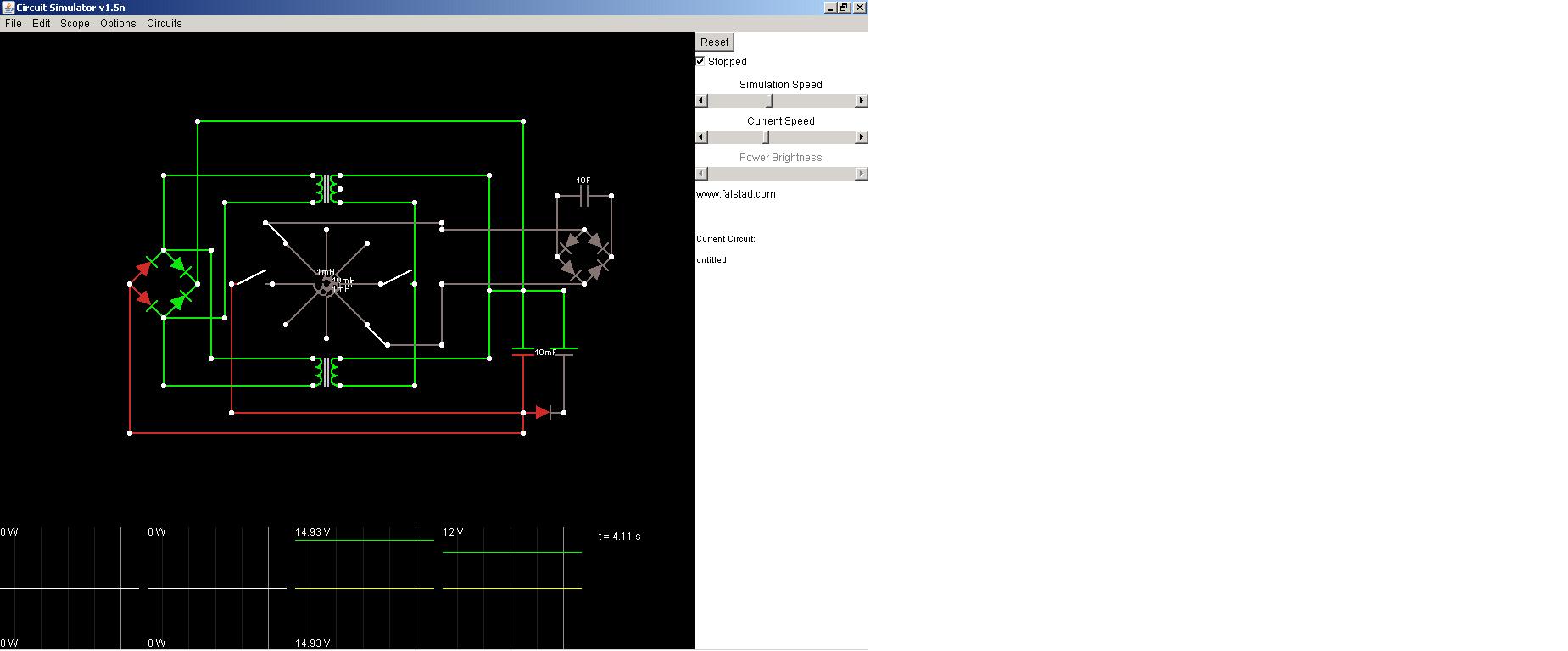
Task: Select the bottom transformer component
Action: tap(326, 372)
